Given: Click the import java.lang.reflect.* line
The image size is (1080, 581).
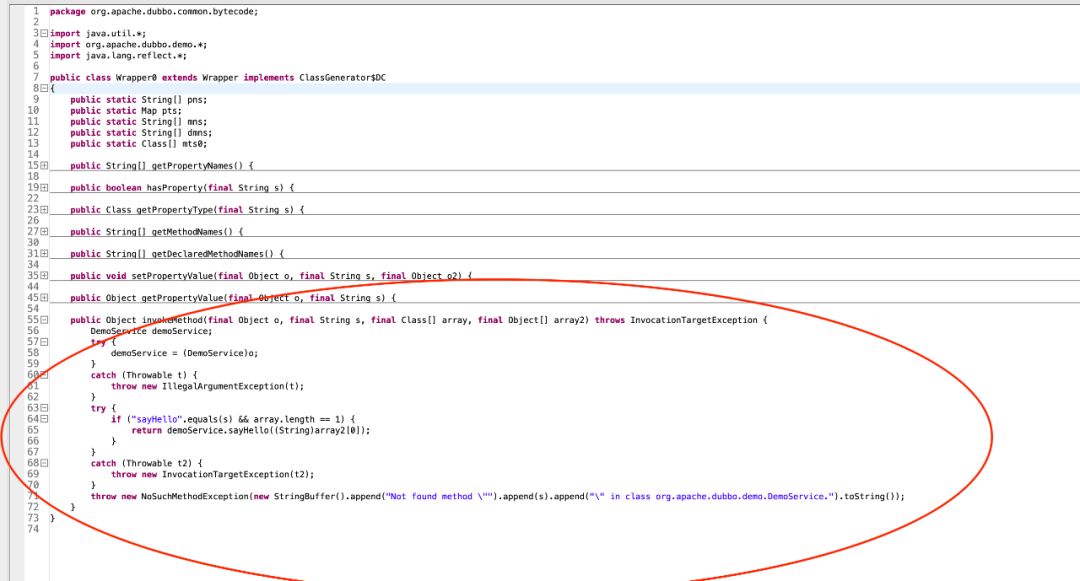Looking at the screenshot, I should pos(118,56).
